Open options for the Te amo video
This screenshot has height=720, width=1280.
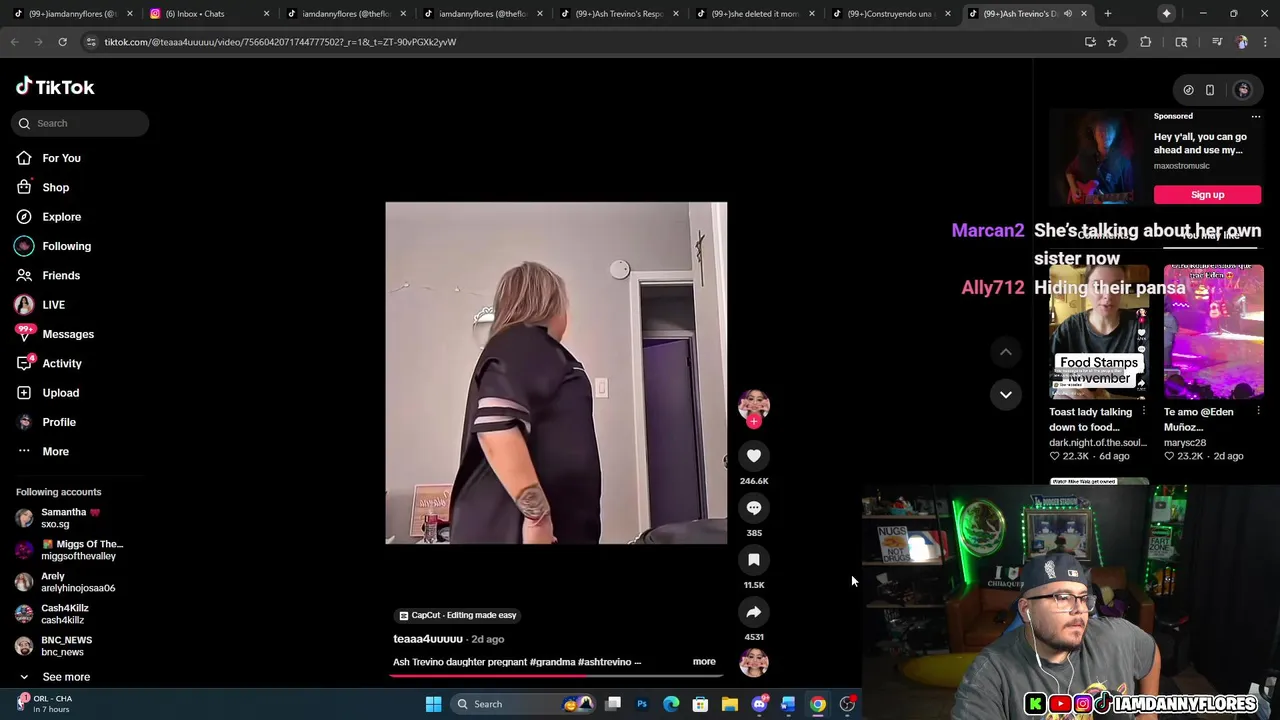(1258, 411)
